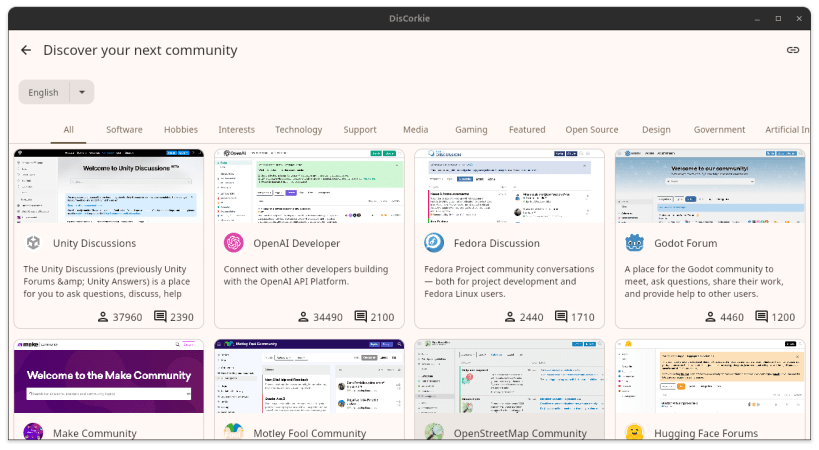Click the Unity Discussions title
This screenshot has height=450, width=819.
[95, 243]
